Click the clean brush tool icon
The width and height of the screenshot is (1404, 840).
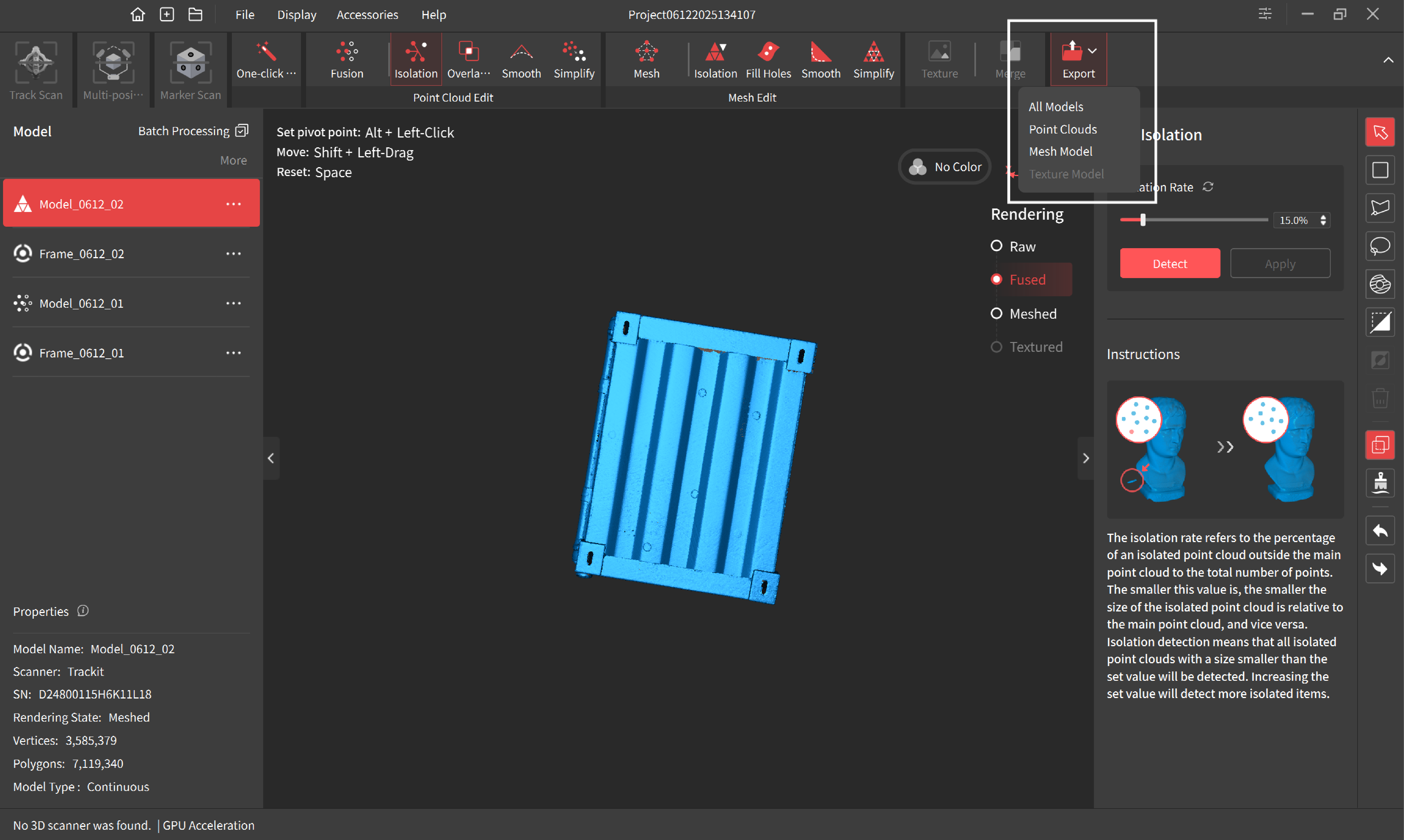1380,483
